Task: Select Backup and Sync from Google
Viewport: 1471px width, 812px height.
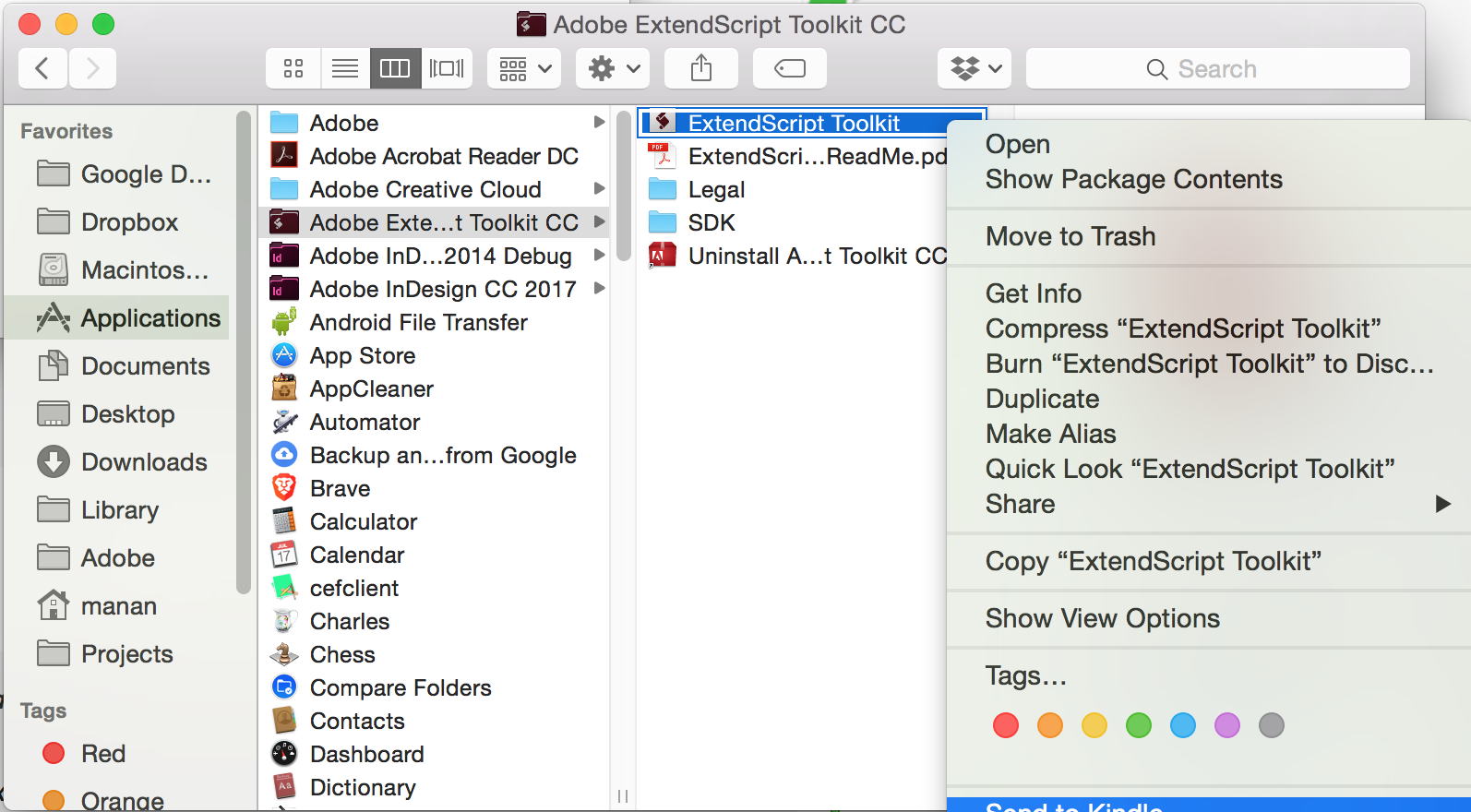Action: [434, 455]
